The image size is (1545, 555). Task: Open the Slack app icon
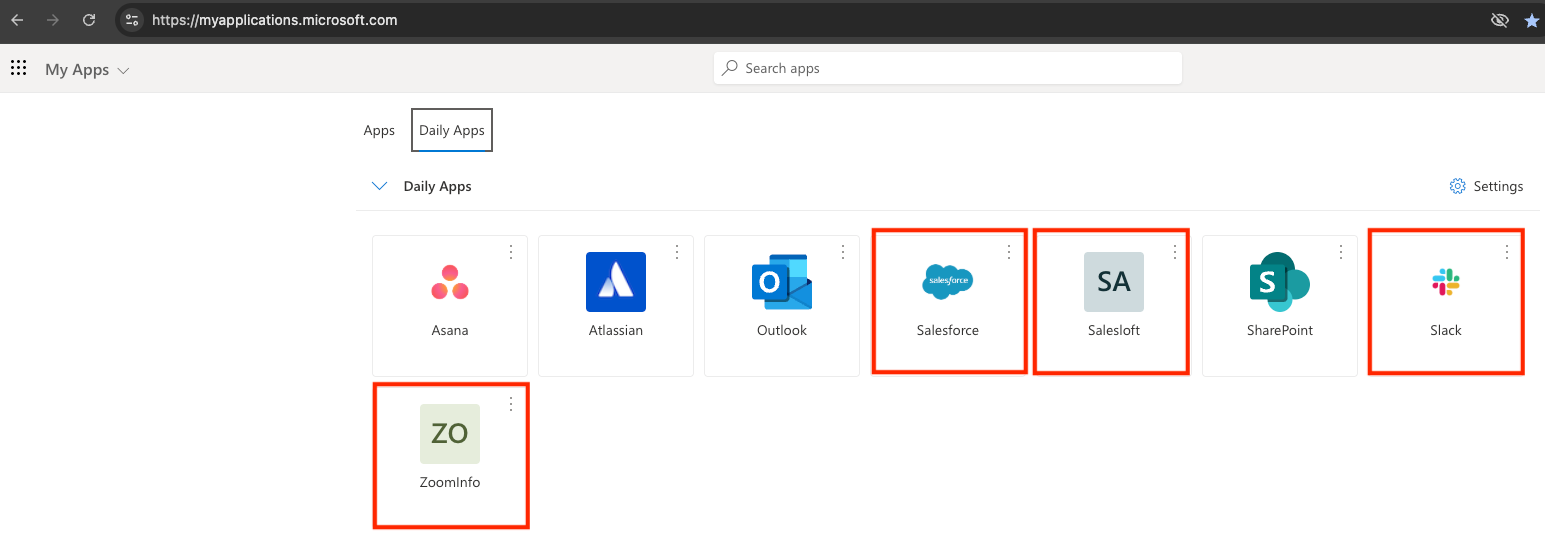(1446, 283)
